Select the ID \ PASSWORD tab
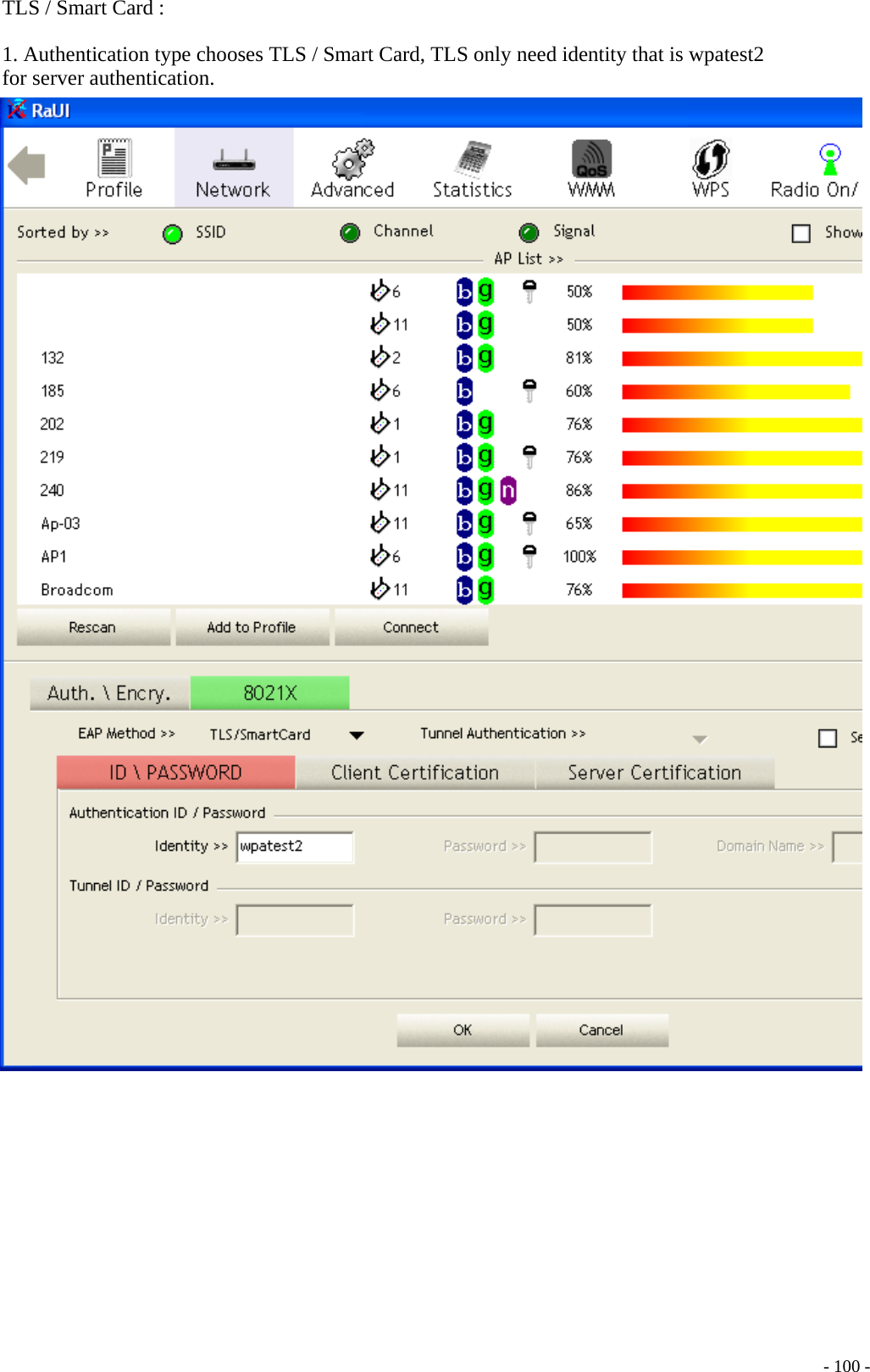 [x=176, y=773]
